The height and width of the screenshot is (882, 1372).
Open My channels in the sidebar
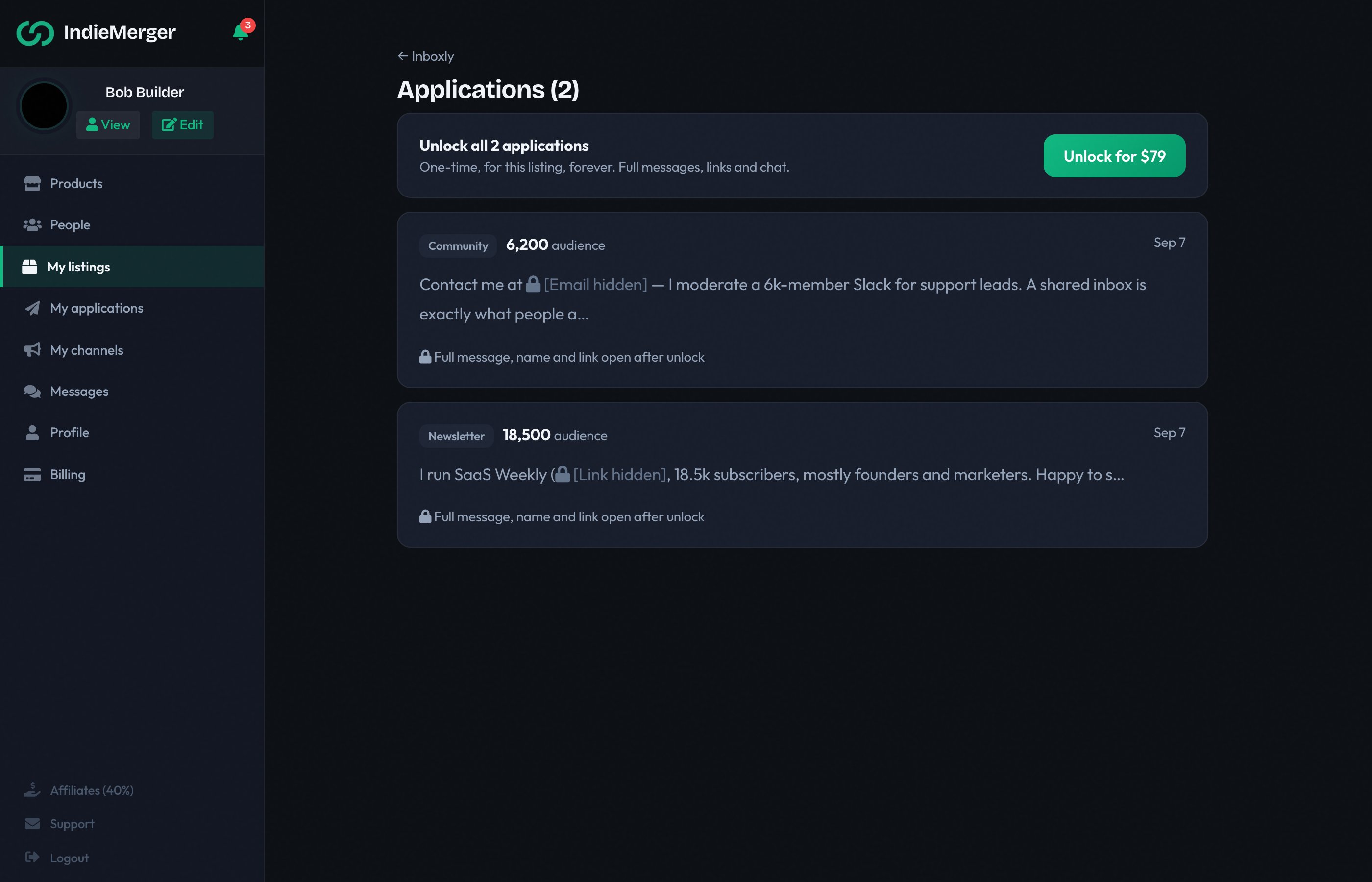point(132,350)
